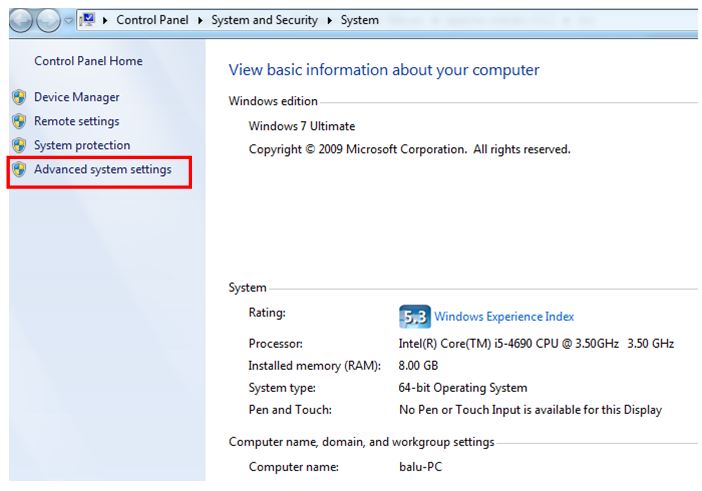
Task: Click the No Pen or Touch Input text
Action: click(530, 410)
